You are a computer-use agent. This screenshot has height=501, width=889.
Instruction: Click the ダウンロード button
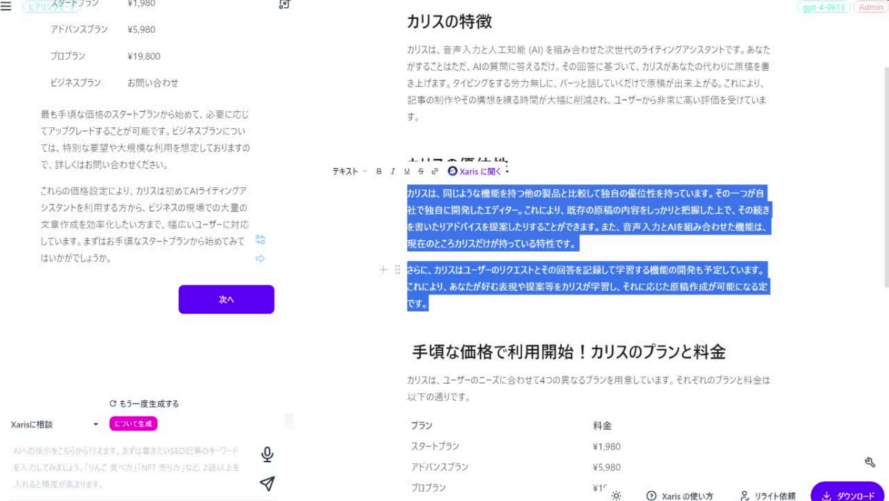(x=847, y=493)
